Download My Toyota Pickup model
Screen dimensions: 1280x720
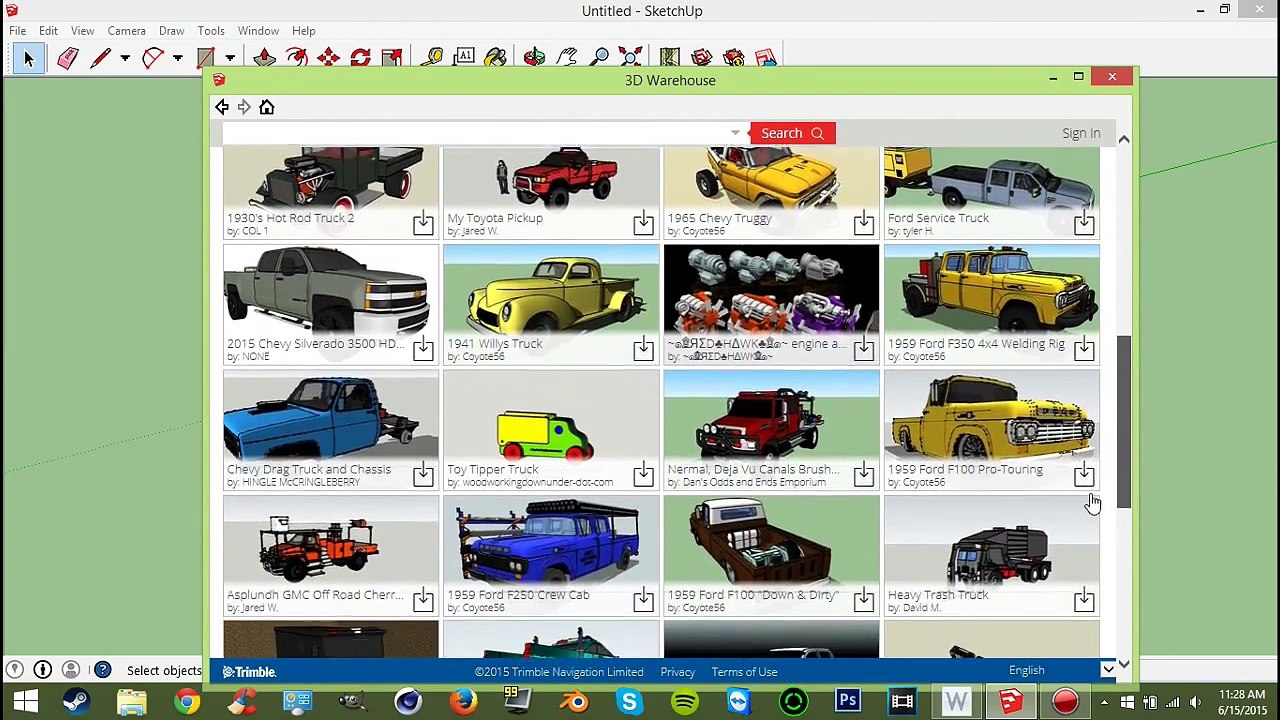643,223
